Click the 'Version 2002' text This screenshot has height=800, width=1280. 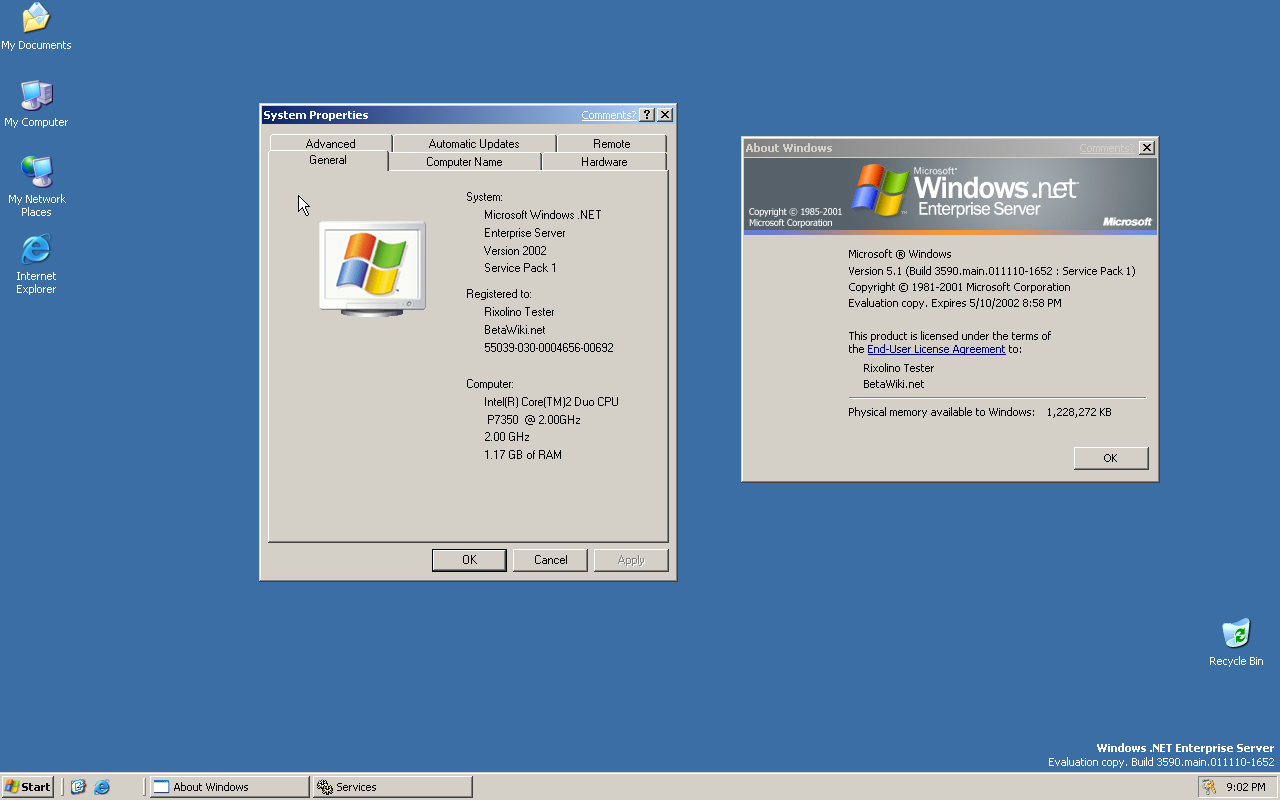click(x=515, y=251)
